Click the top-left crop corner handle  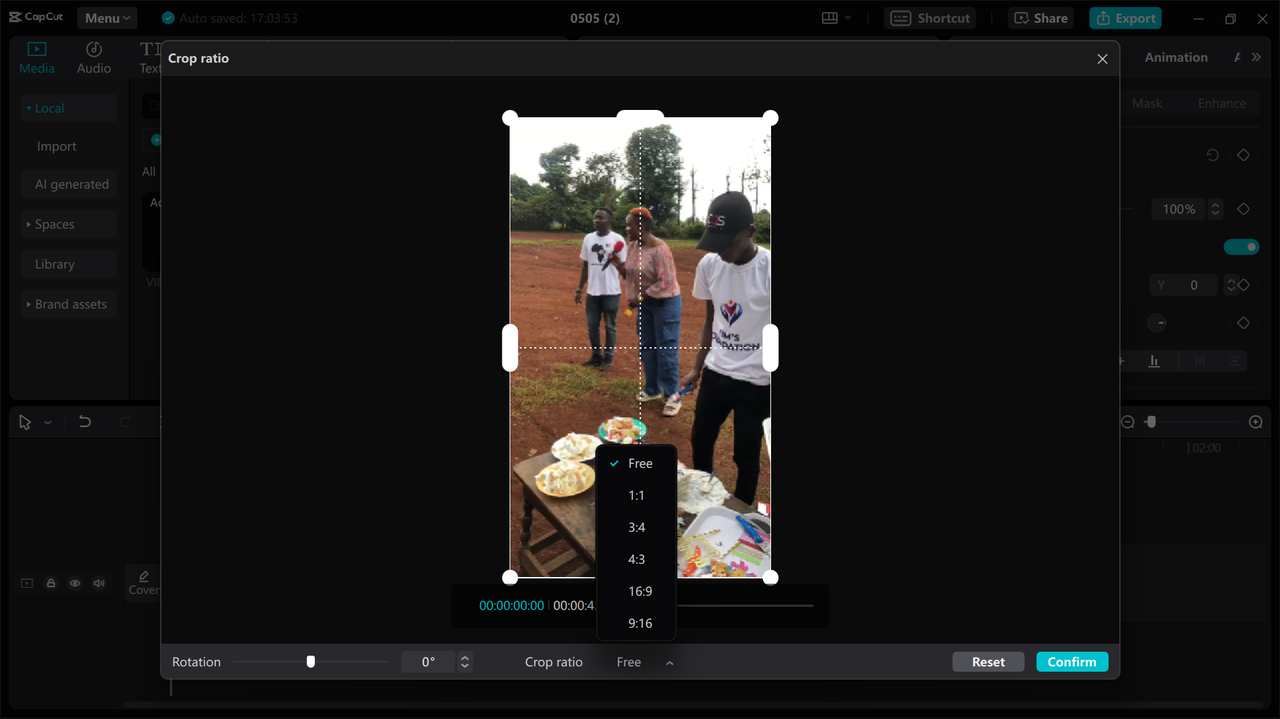click(510, 118)
